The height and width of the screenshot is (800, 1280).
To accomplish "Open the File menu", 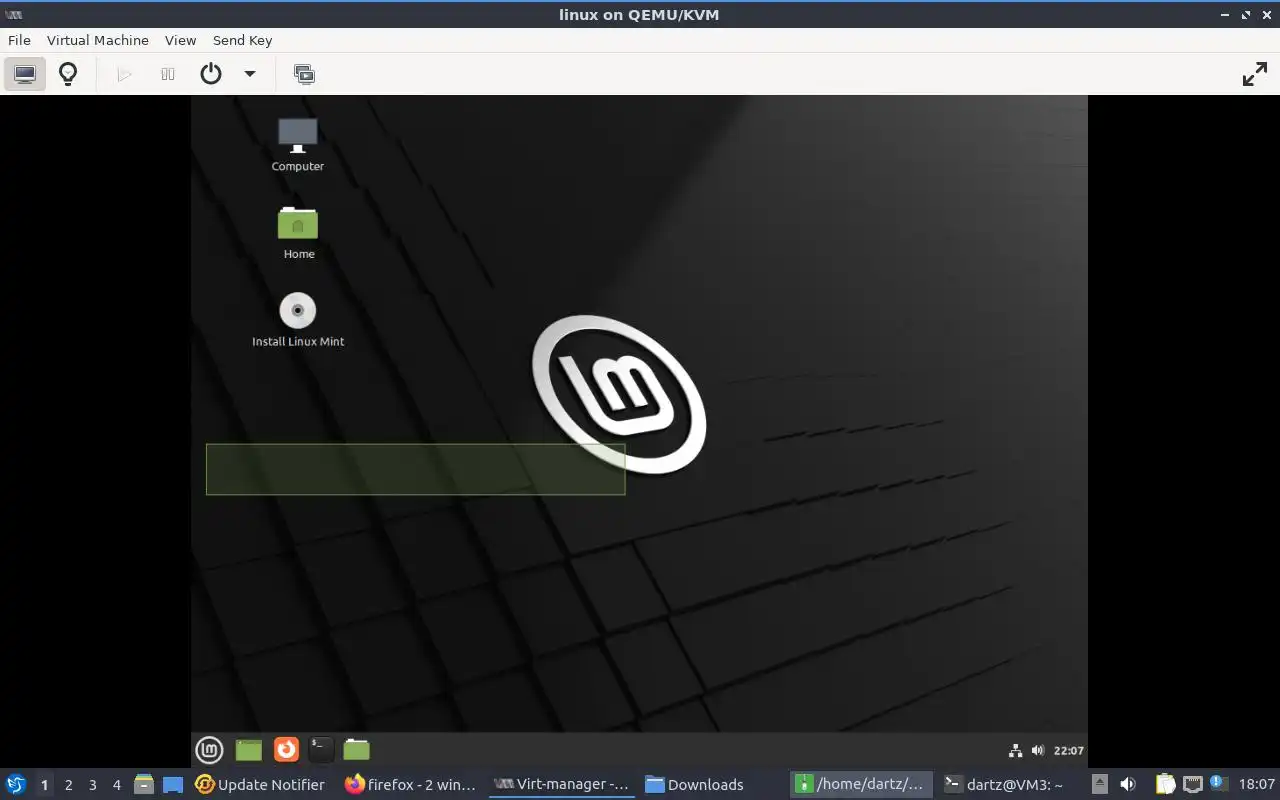I will 19,40.
